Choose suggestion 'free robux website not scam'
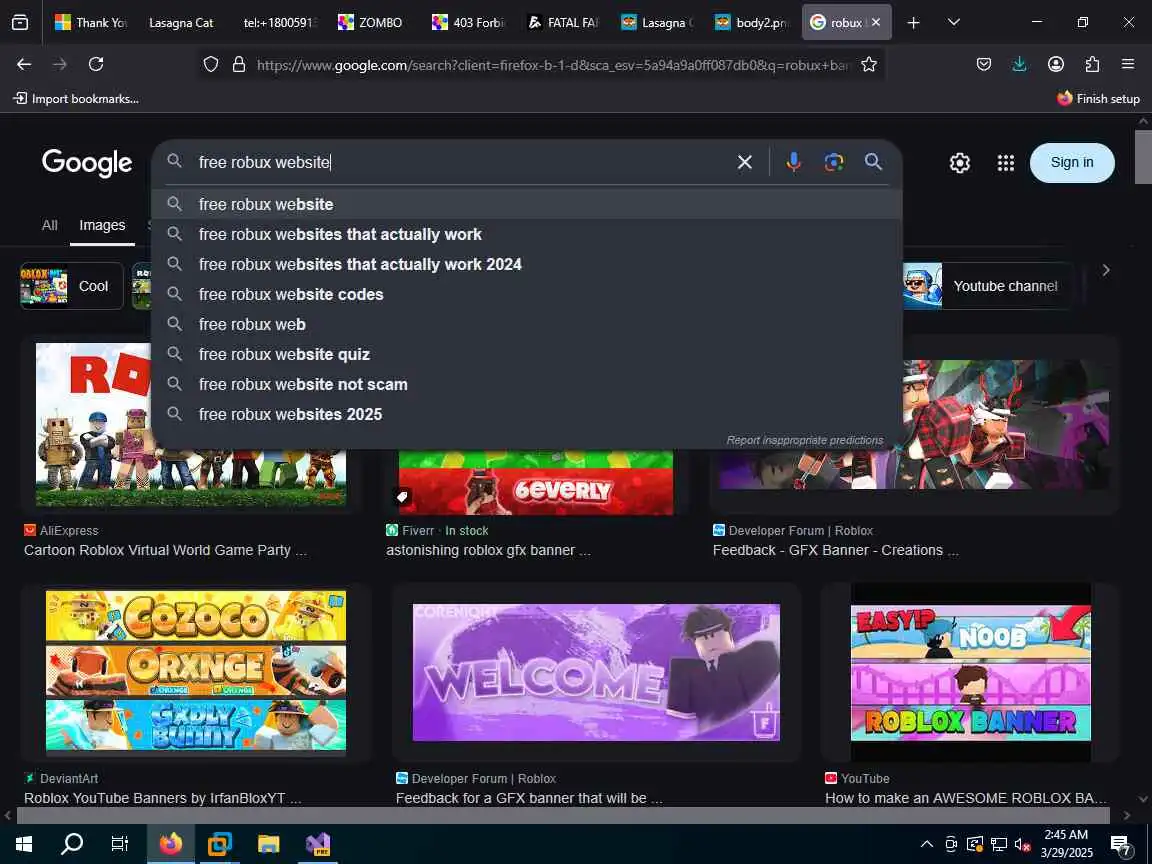1152x864 pixels. click(526, 385)
